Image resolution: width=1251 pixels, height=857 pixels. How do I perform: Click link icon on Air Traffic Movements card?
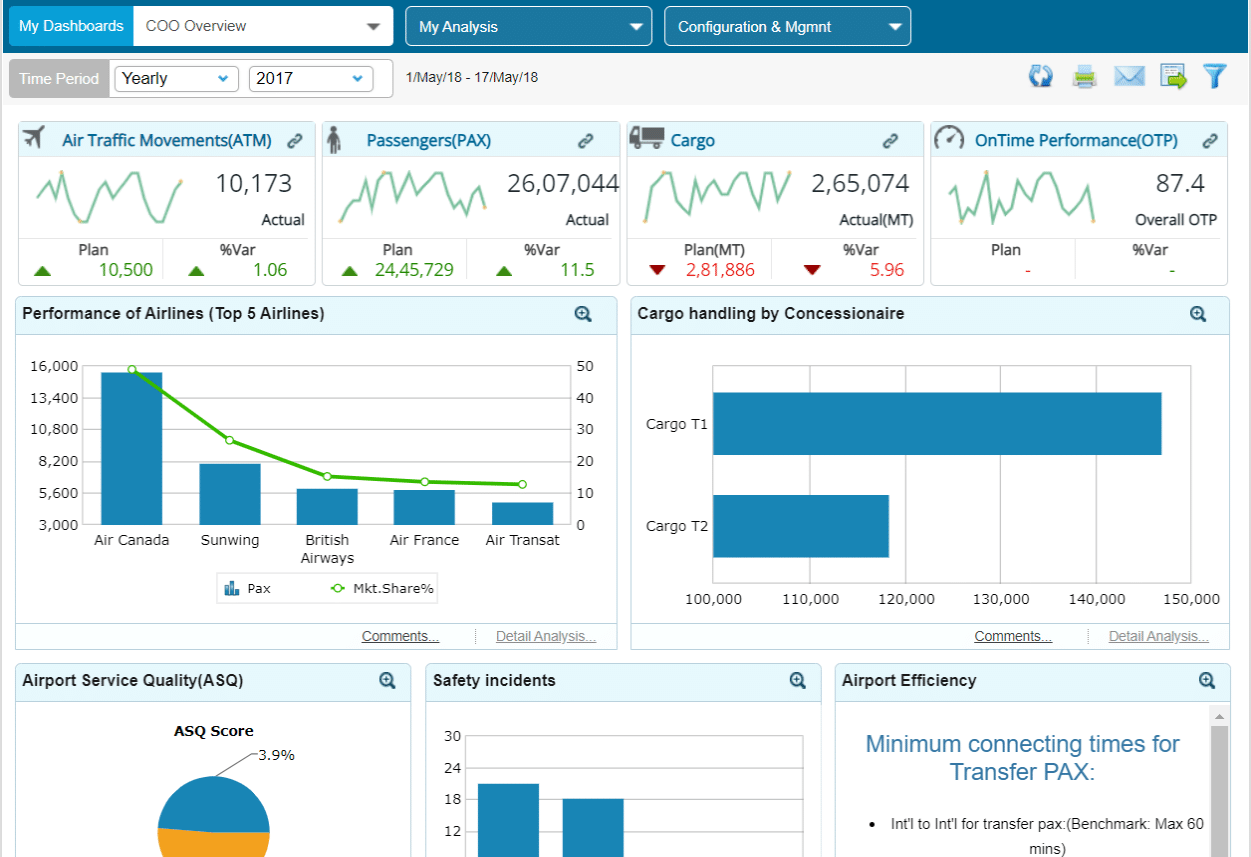coord(295,141)
